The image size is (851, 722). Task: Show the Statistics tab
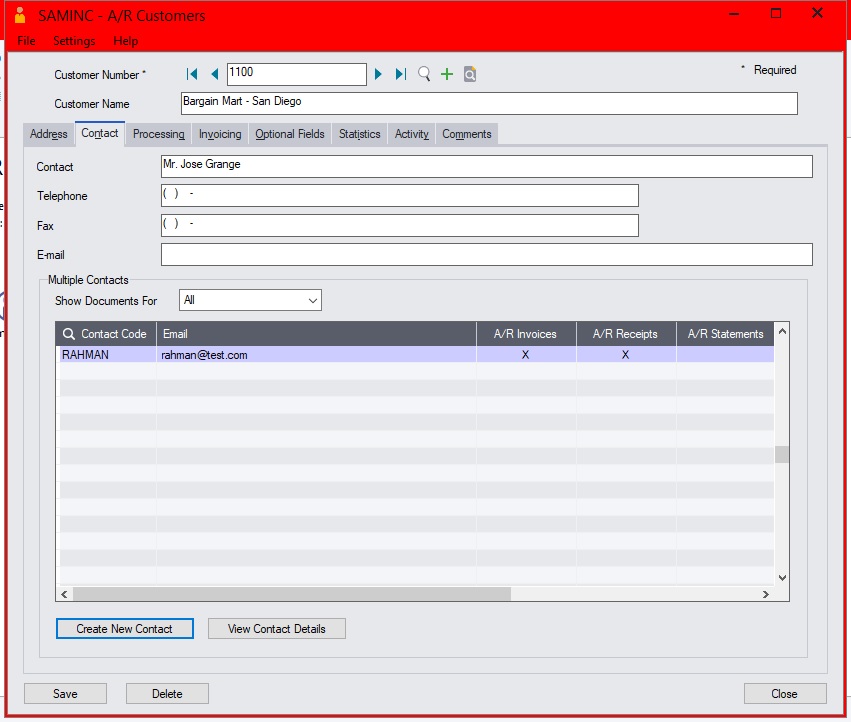tap(359, 134)
